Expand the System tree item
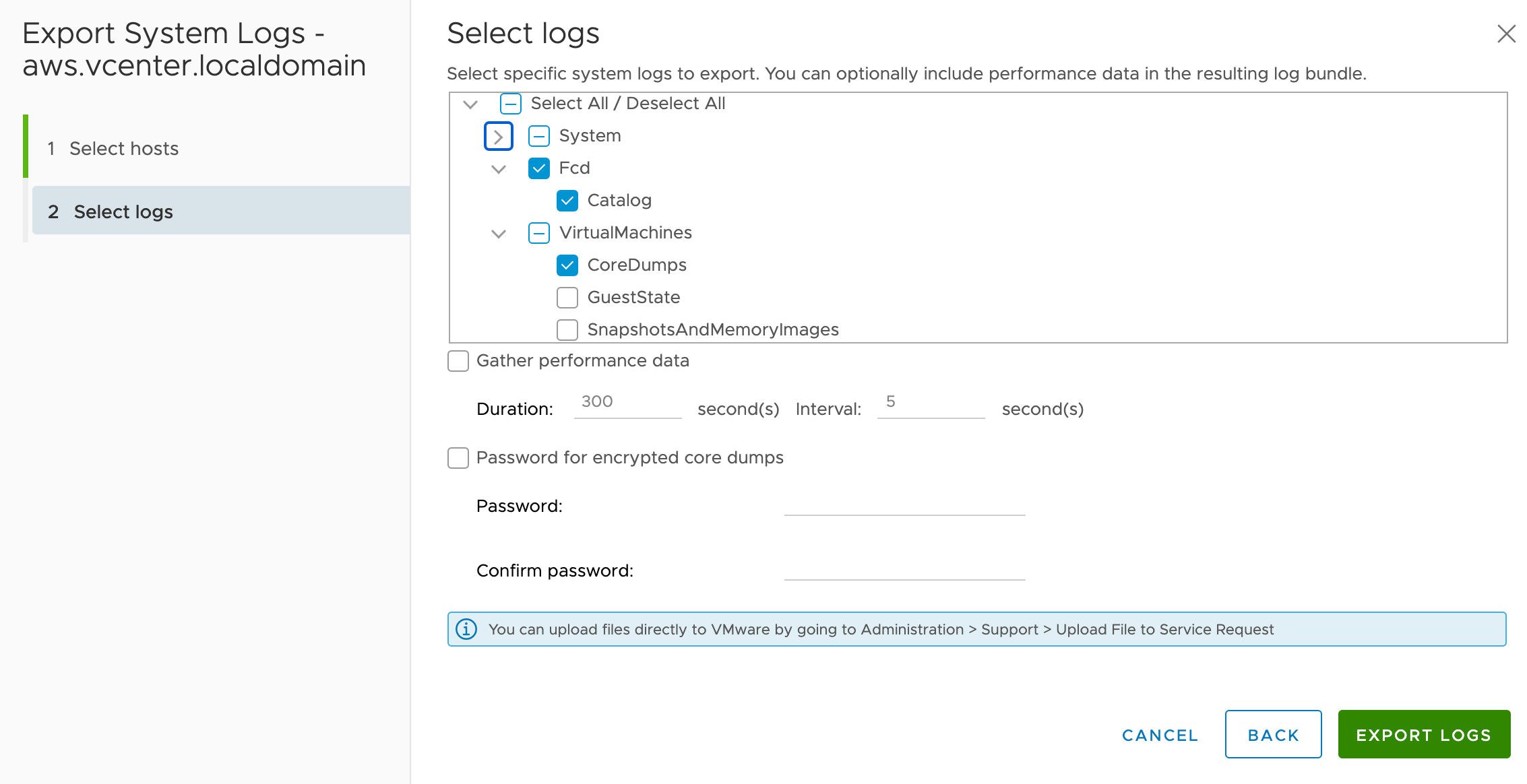The width and height of the screenshot is (1527, 784). coord(499,135)
